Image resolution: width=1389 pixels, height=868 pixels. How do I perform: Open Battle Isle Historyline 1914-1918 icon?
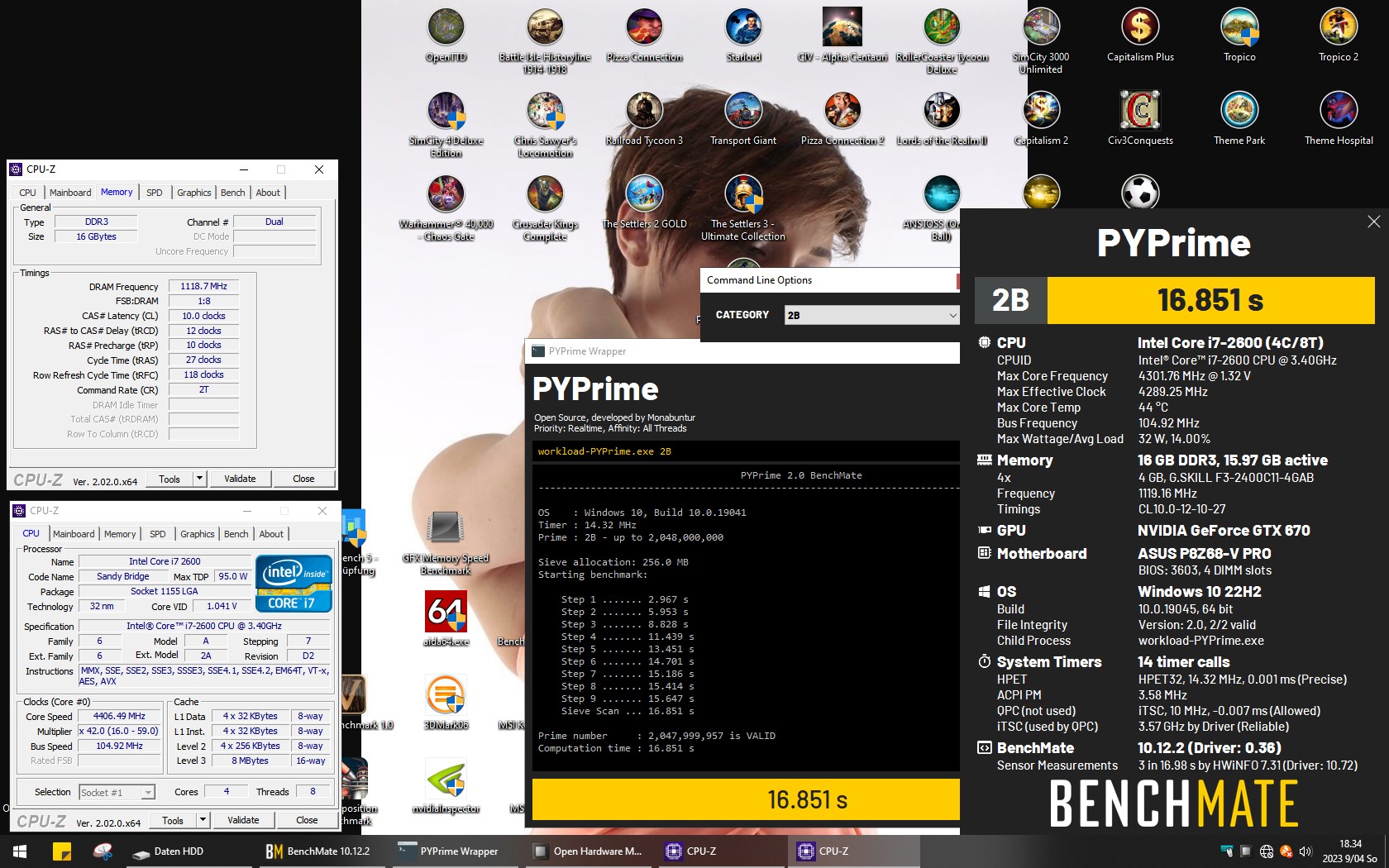pyautogui.click(x=545, y=41)
